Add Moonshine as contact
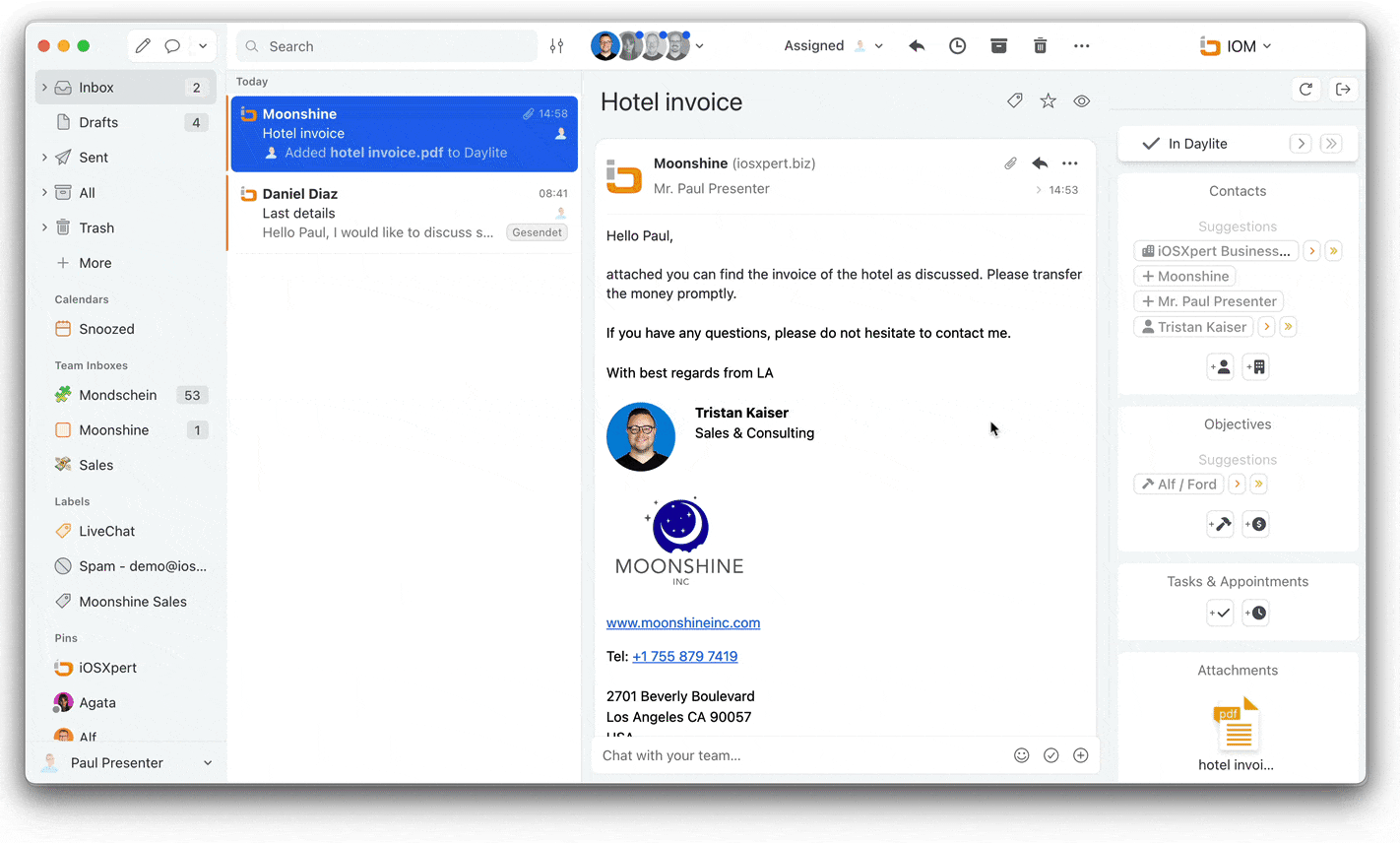This screenshot has height=843, width=1400. 1185,277
